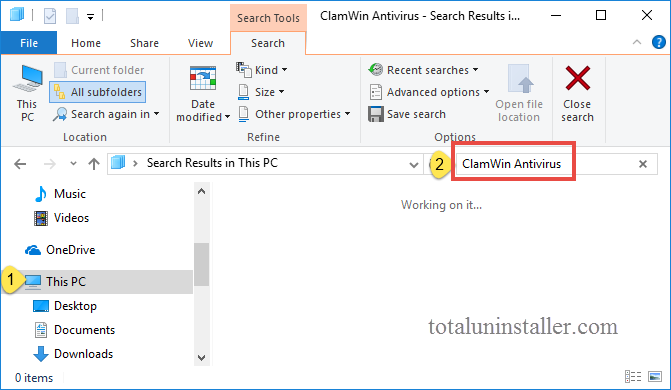Click the address bar computer icon
The height and width of the screenshot is (390, 671).
pos(118,163)
